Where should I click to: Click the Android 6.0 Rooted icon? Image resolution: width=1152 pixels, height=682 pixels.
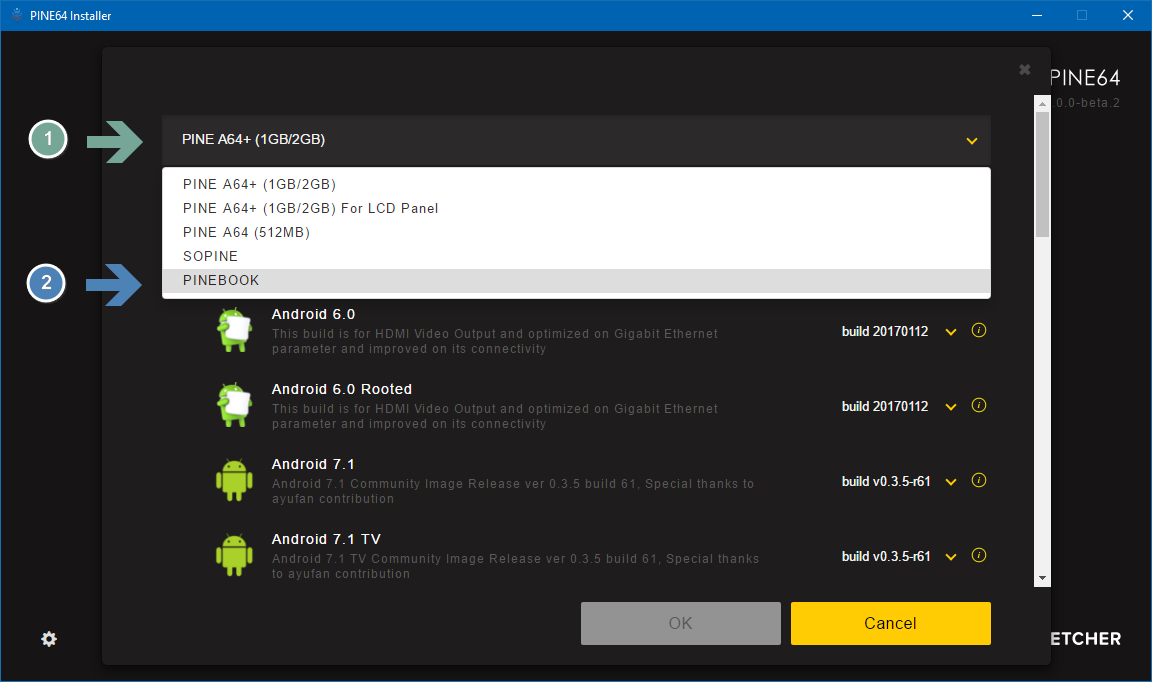point(234,406)
